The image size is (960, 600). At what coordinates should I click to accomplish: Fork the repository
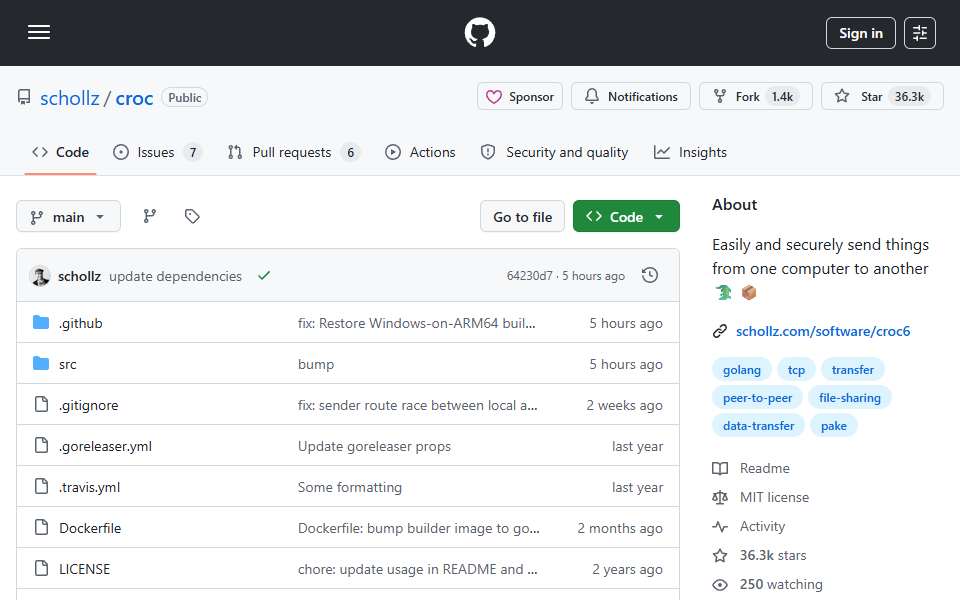(x=756, y=97)
